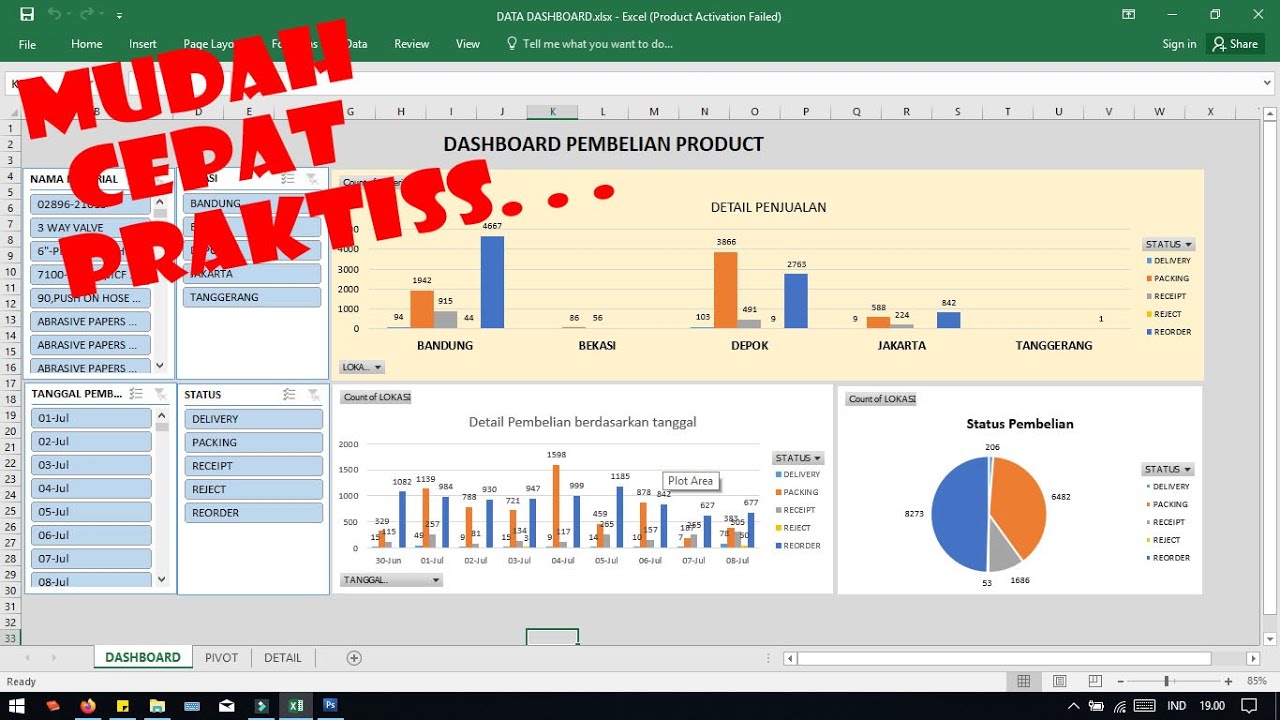Open Firefox from the taskbar

(88, 706)
